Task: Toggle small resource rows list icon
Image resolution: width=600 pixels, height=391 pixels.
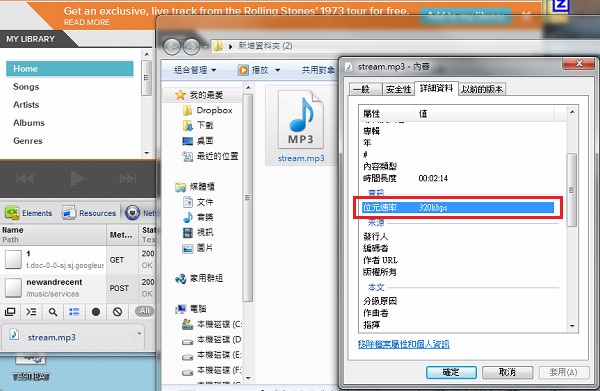Action: coord(74,312)
